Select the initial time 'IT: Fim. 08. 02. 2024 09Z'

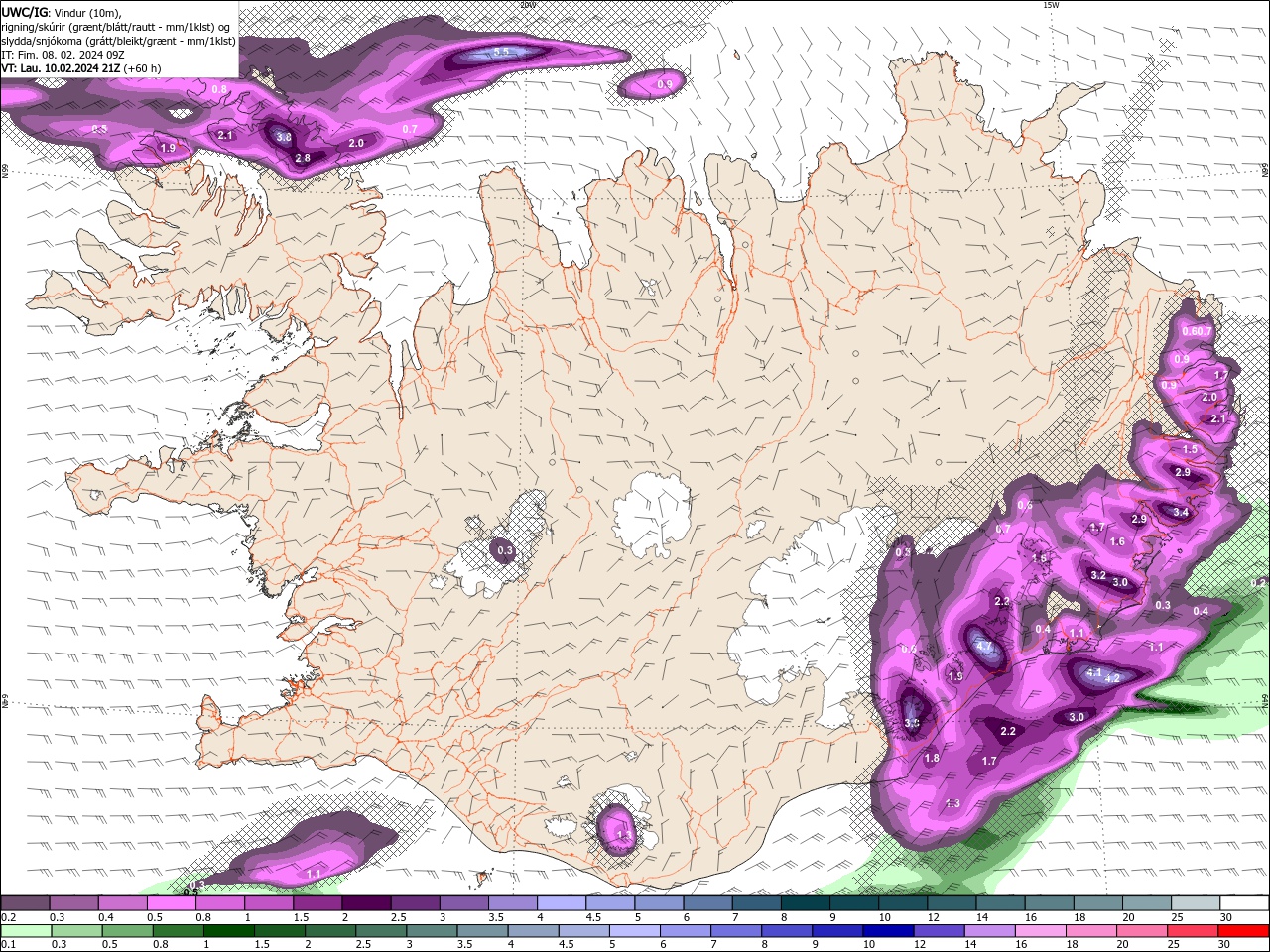pos(64,55)
